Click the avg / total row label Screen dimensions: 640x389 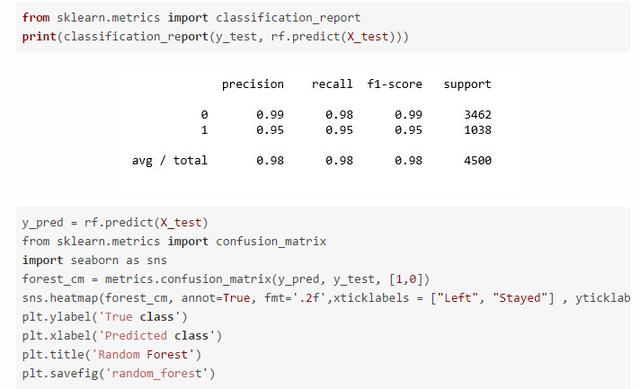tap(169, 160)
